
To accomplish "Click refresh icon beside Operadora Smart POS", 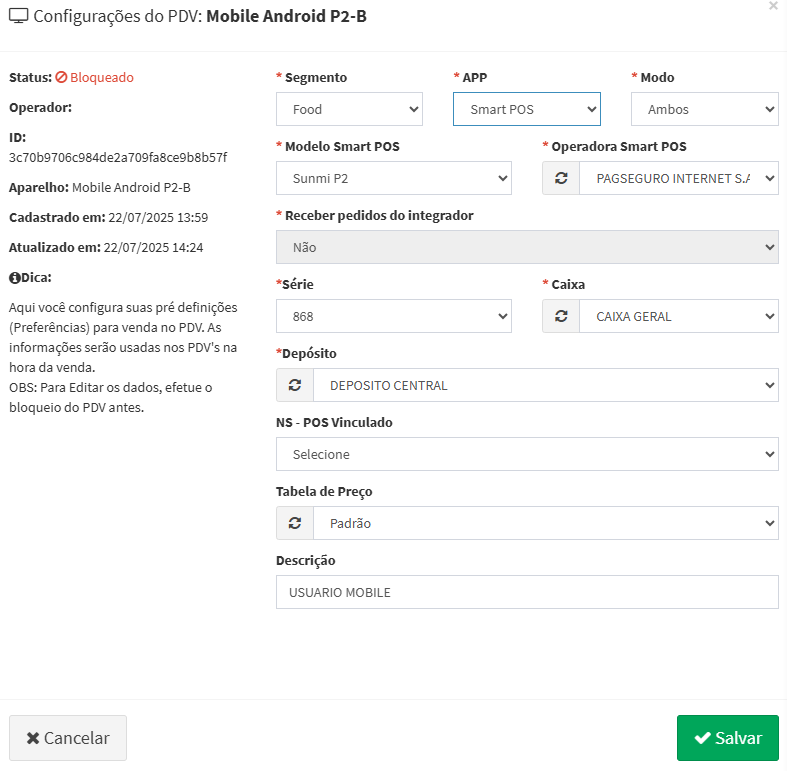I will click(x=561, y=178).
